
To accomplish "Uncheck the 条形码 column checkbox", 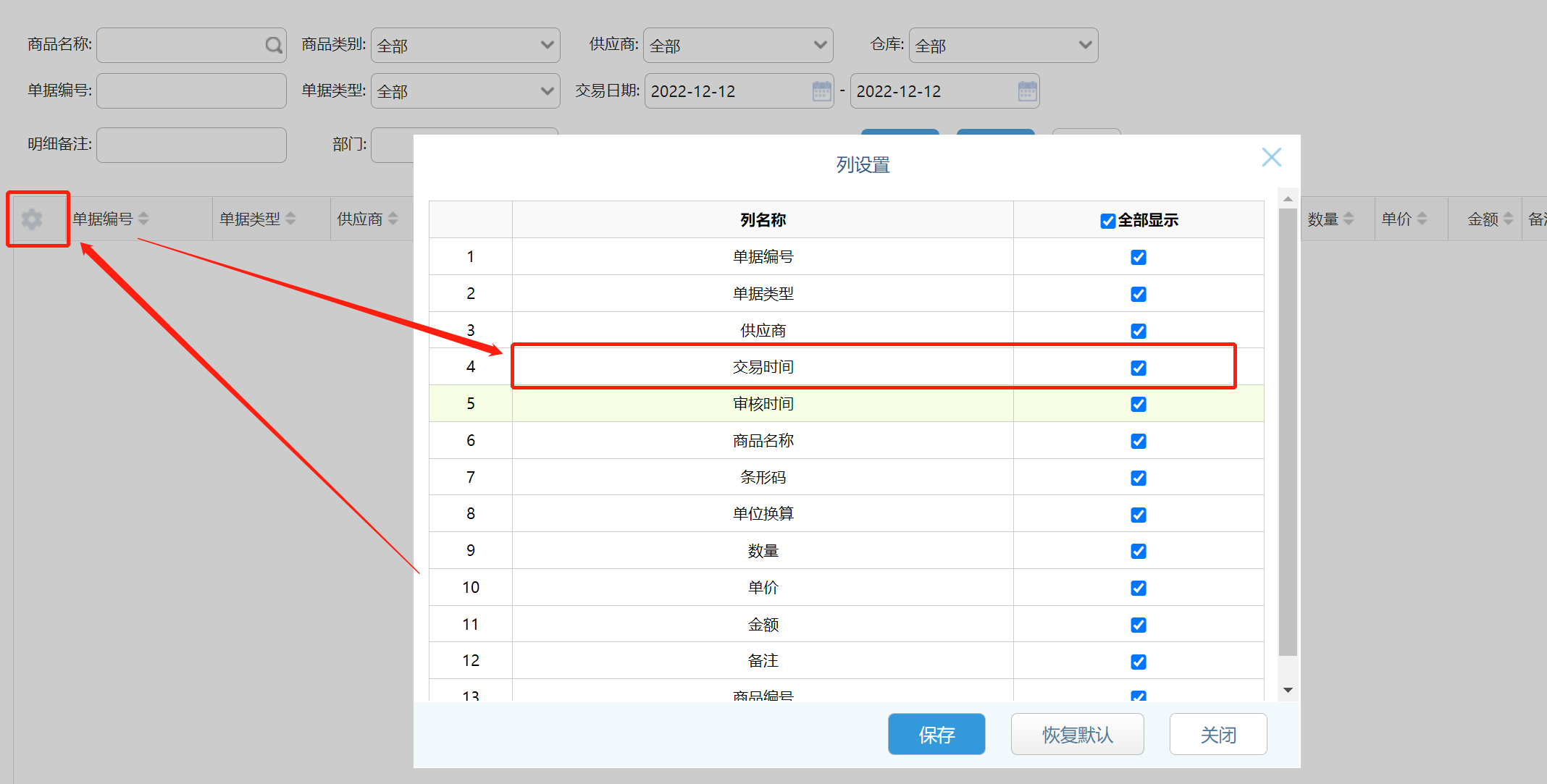I will click(x=1138, y=478).
